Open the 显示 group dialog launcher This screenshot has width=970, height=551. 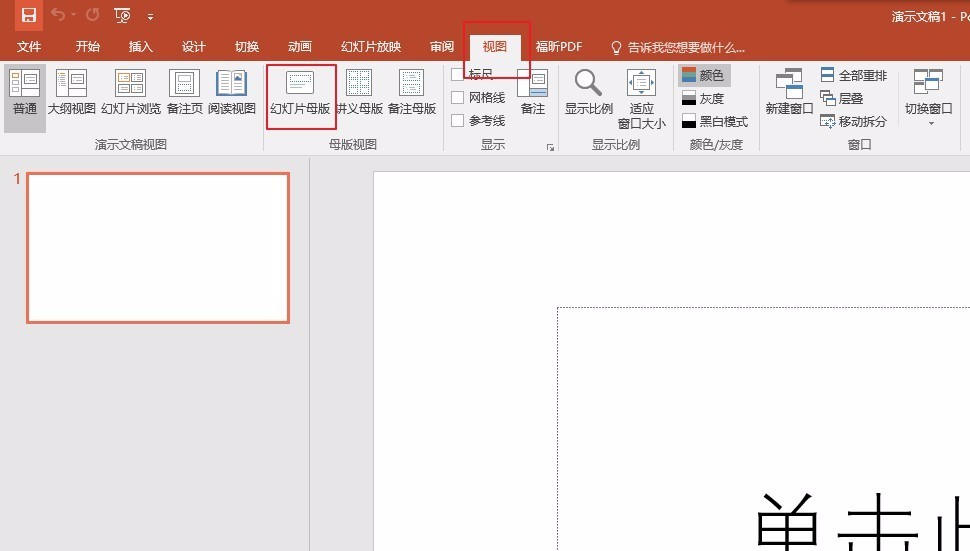pos(550,147)
